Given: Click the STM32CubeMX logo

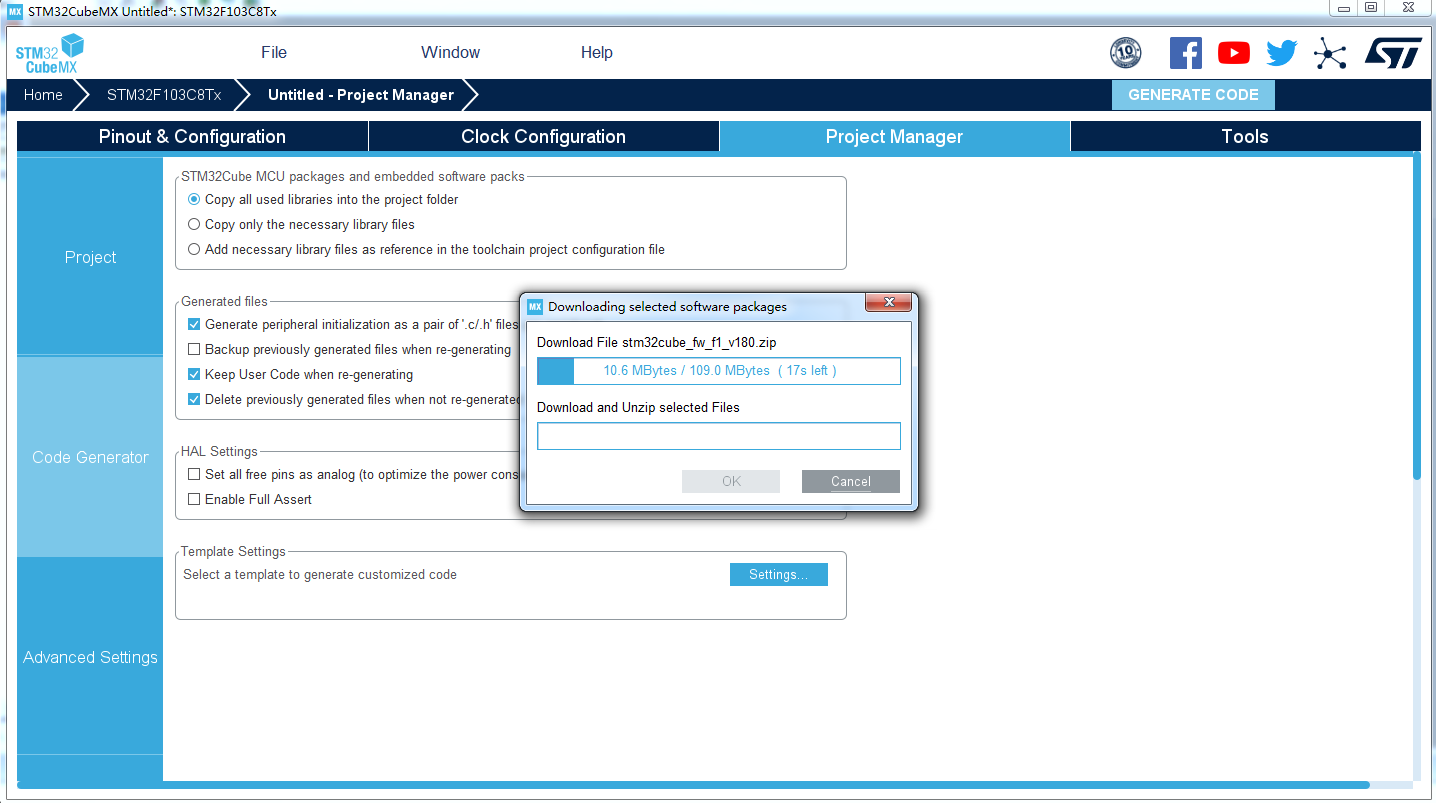Looking at the screenshot, I should tap(49, 53).
